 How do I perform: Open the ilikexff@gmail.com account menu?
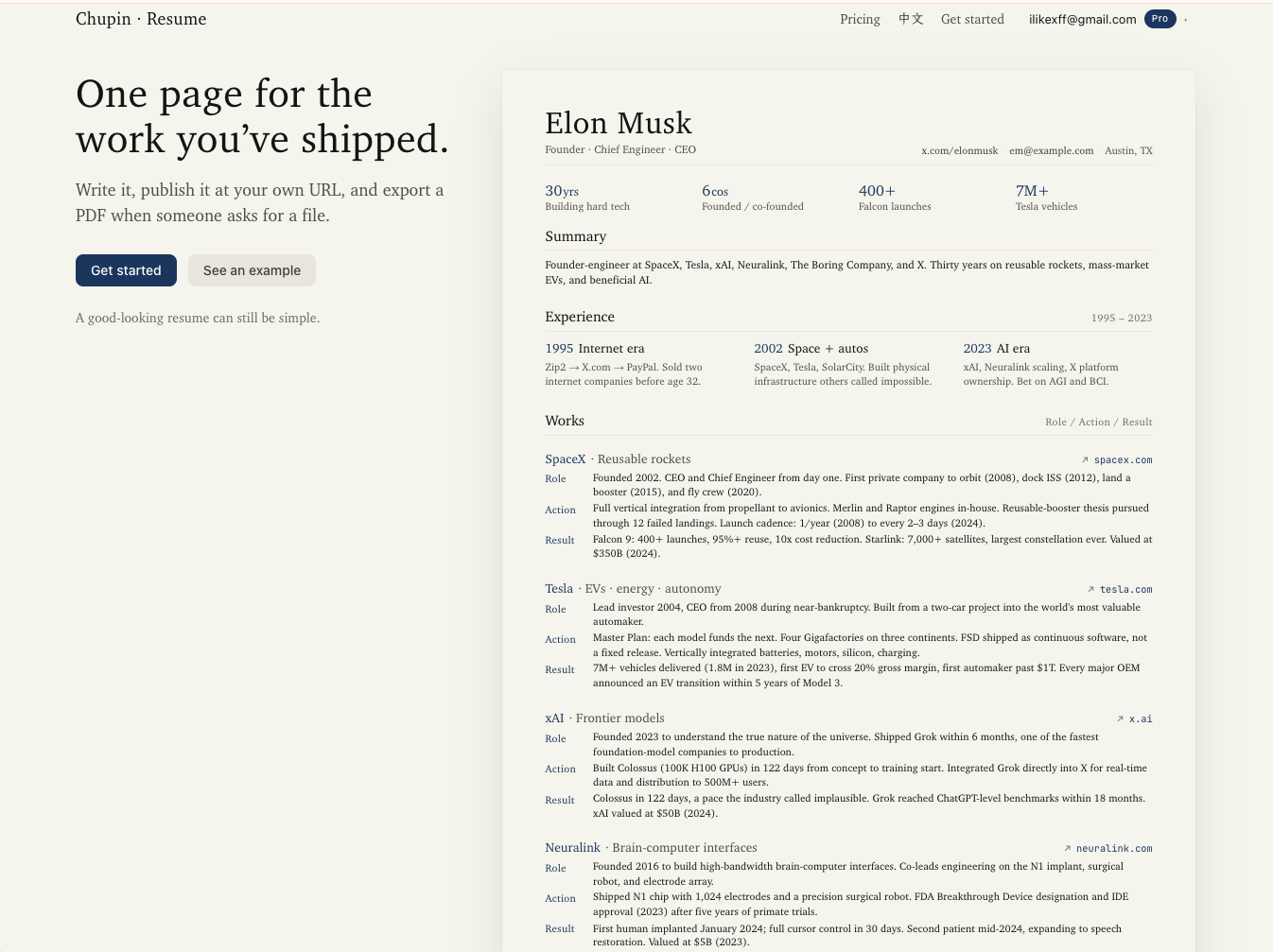pyautogui.click(x=1083, y=19)
